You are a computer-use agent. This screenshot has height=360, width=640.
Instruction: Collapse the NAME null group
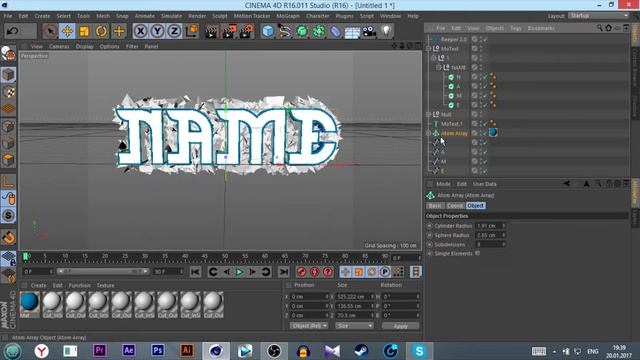[x=439, y=67]
